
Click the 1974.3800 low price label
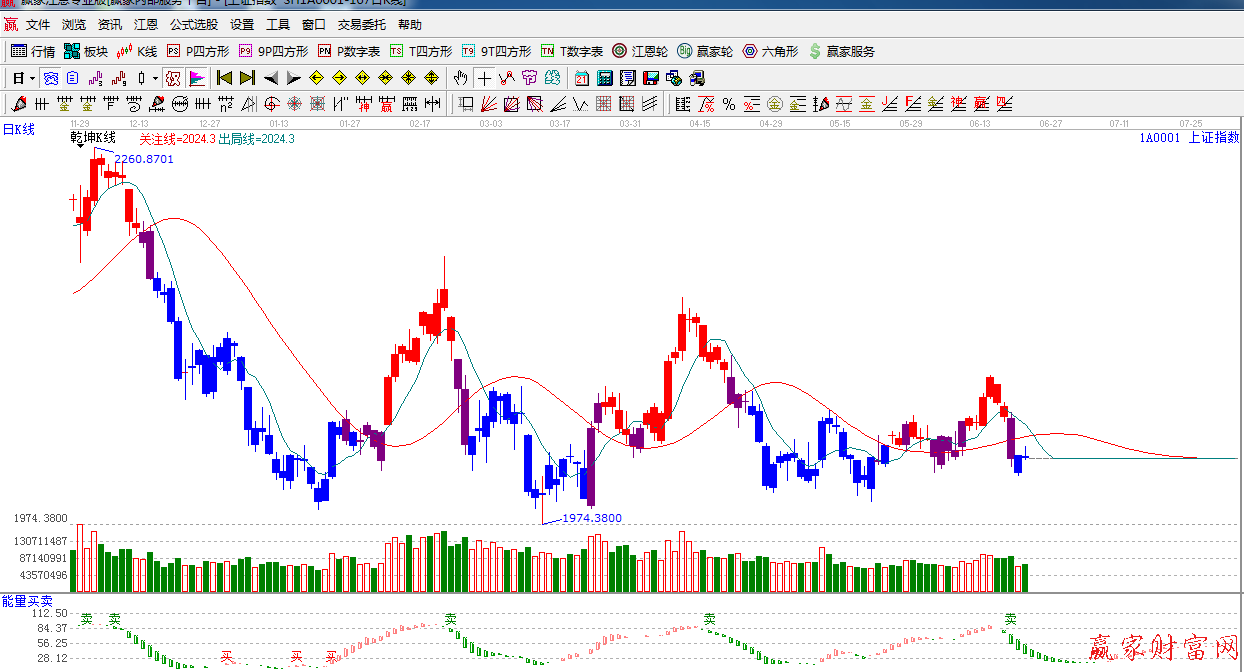[591, 518]
